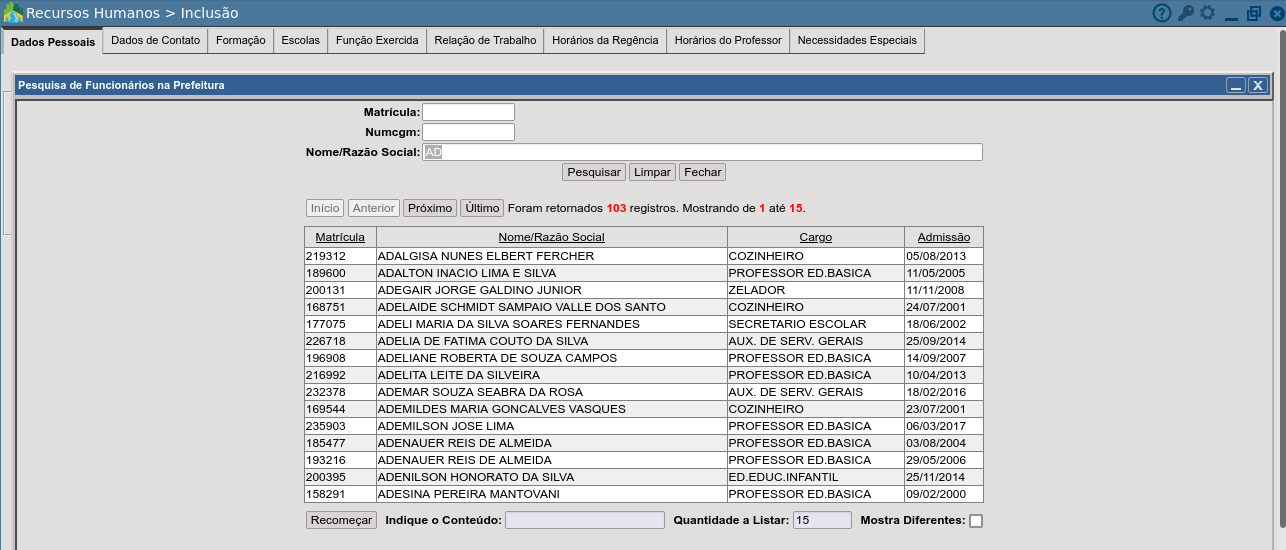Minimize the Pesquisa de Funcionários panel
Image resolution: width=1286 pixels, height=550 pixels.
click(x=1236, y=85)
